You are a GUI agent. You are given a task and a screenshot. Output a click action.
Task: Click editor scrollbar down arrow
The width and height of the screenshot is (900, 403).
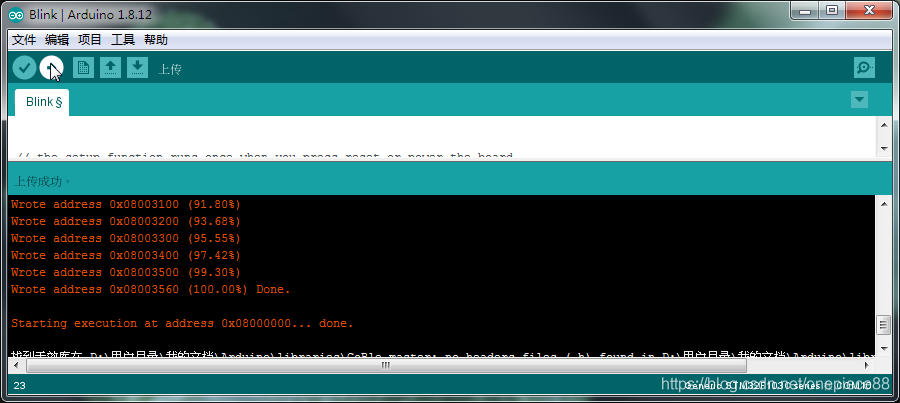[884, 149]
